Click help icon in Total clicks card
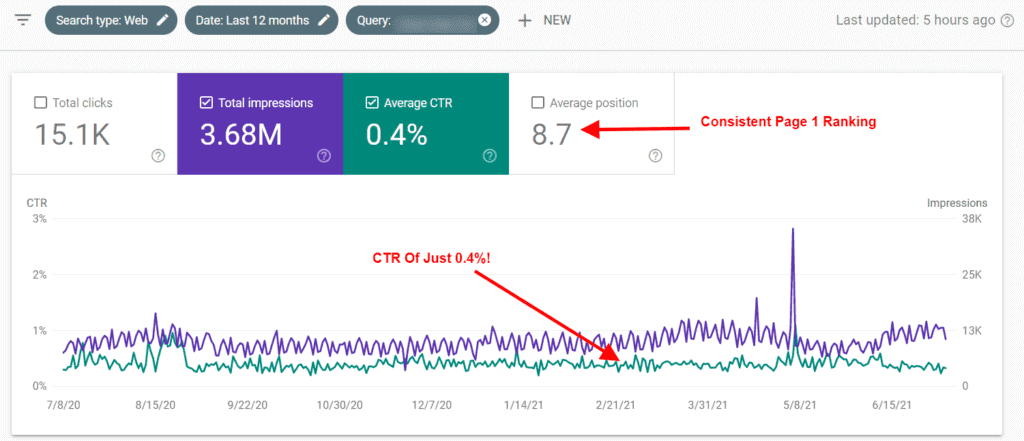Screen dimensions: 1024x441 [158, 155]
